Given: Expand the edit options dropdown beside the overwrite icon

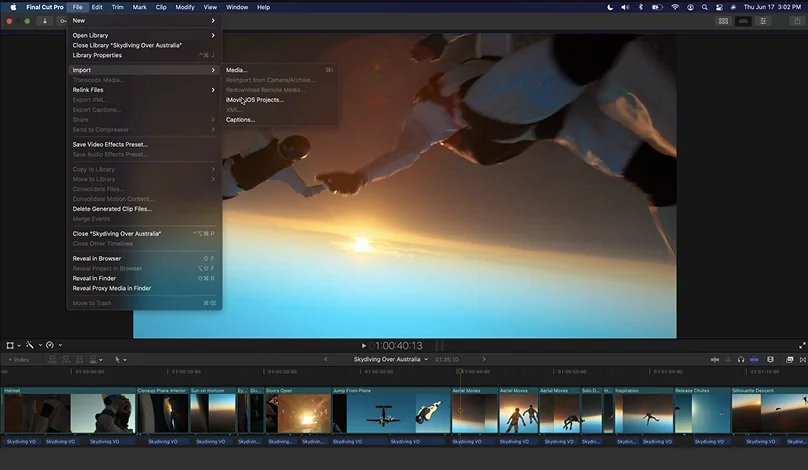Looking at the screenshot, I should (x=100, y=360).
